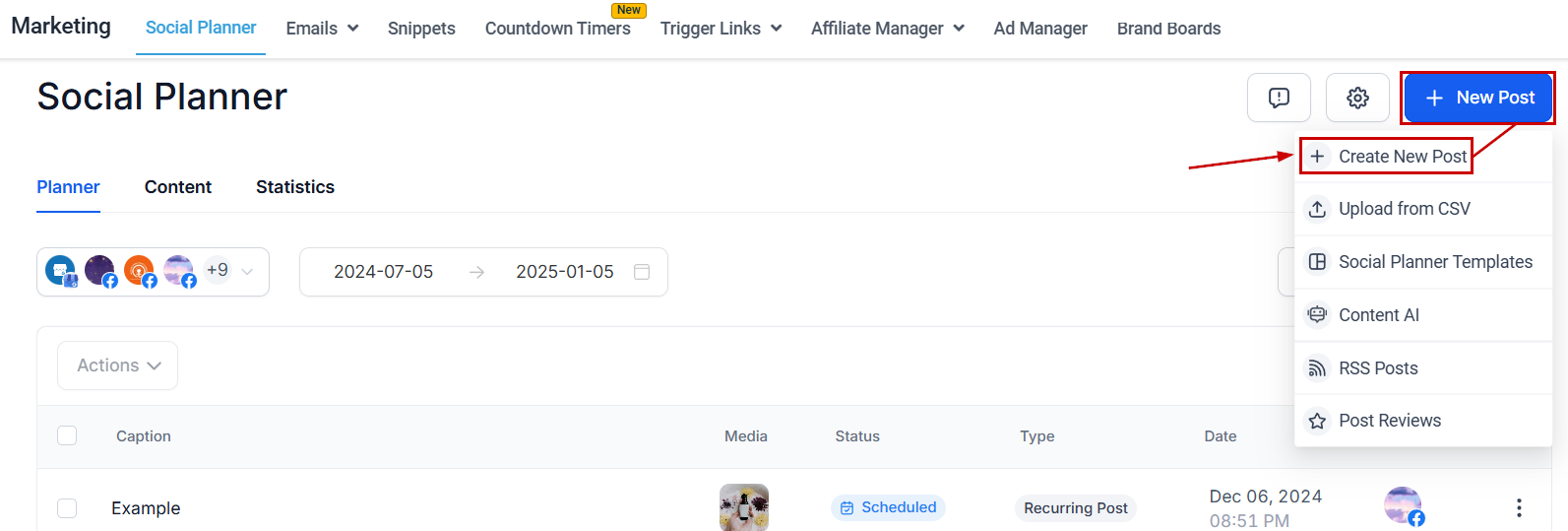Switch to the Statistics tab
The image size is (1568, 531).
295,187
